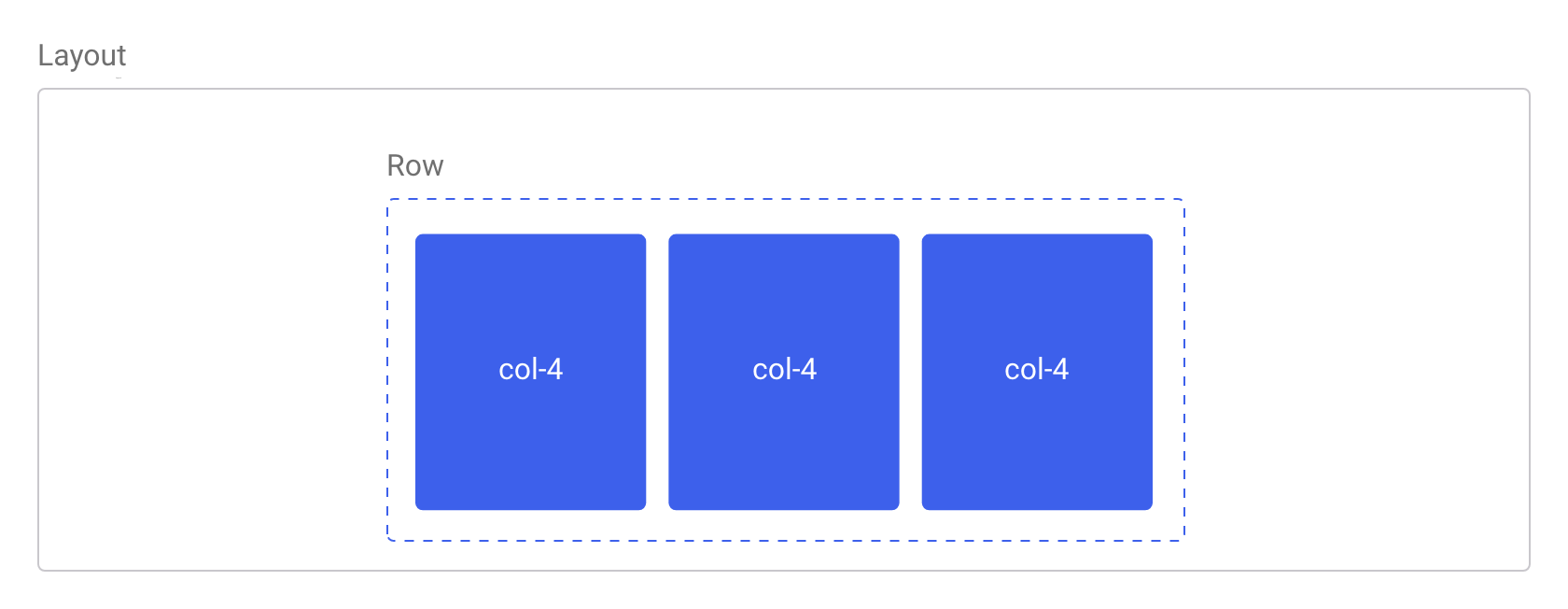Click the col-4 text in first block
Viewport: 1568px width, 609px height.
pyautogui.click(x=530, y=369)
